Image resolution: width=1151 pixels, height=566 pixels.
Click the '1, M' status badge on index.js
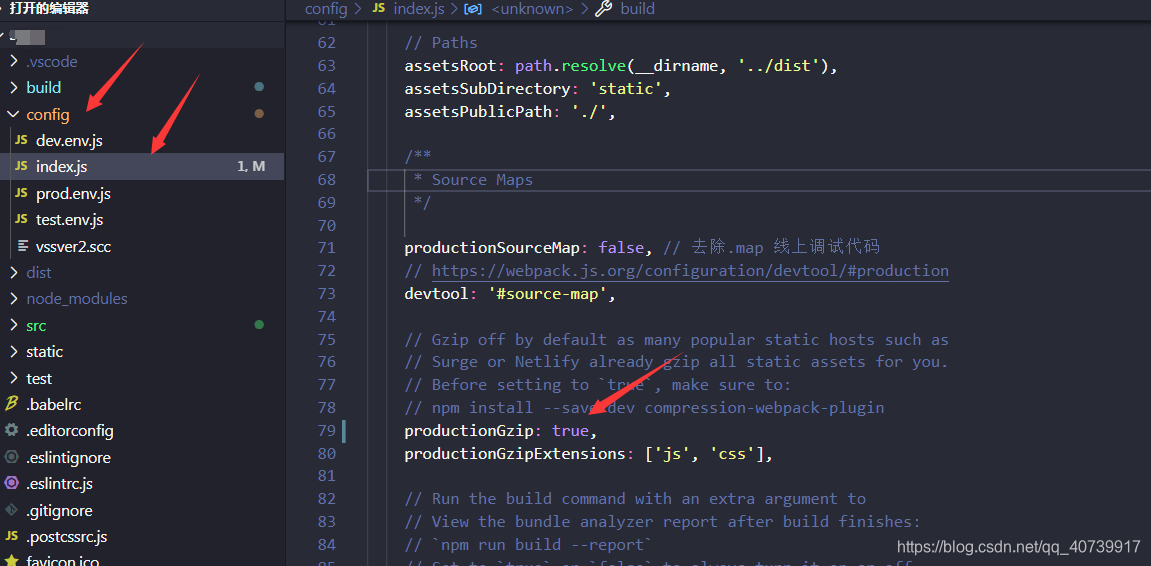(x=251, y=167)
